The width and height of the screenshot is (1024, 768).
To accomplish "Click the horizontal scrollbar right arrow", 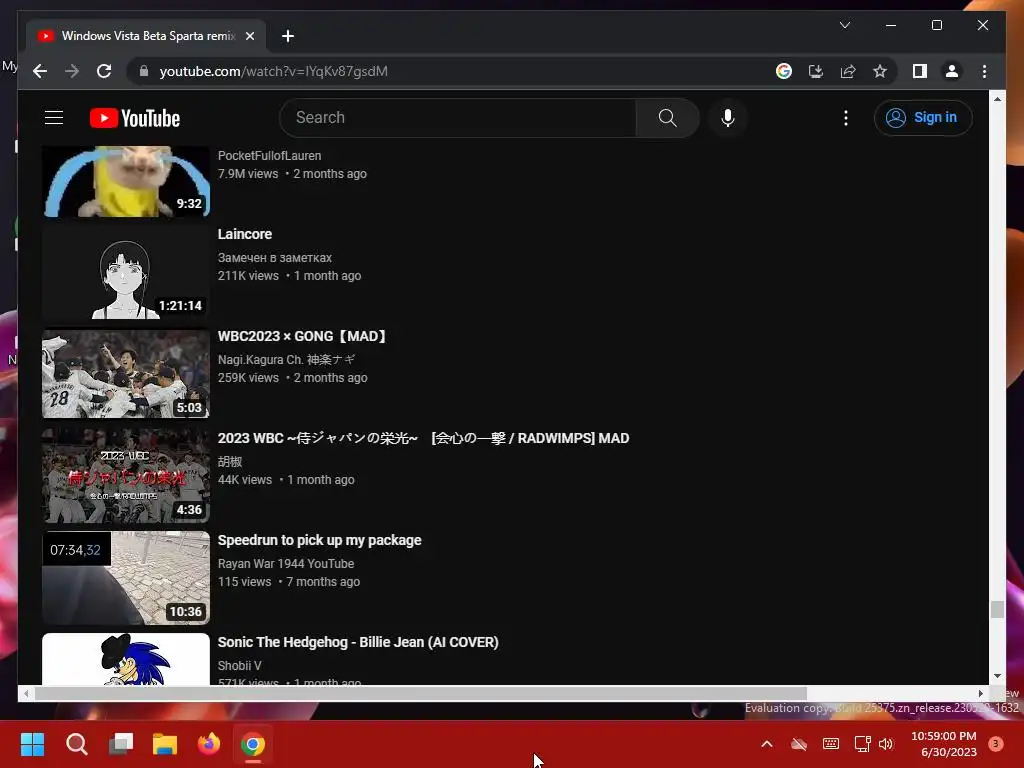I will coord(980,693).
